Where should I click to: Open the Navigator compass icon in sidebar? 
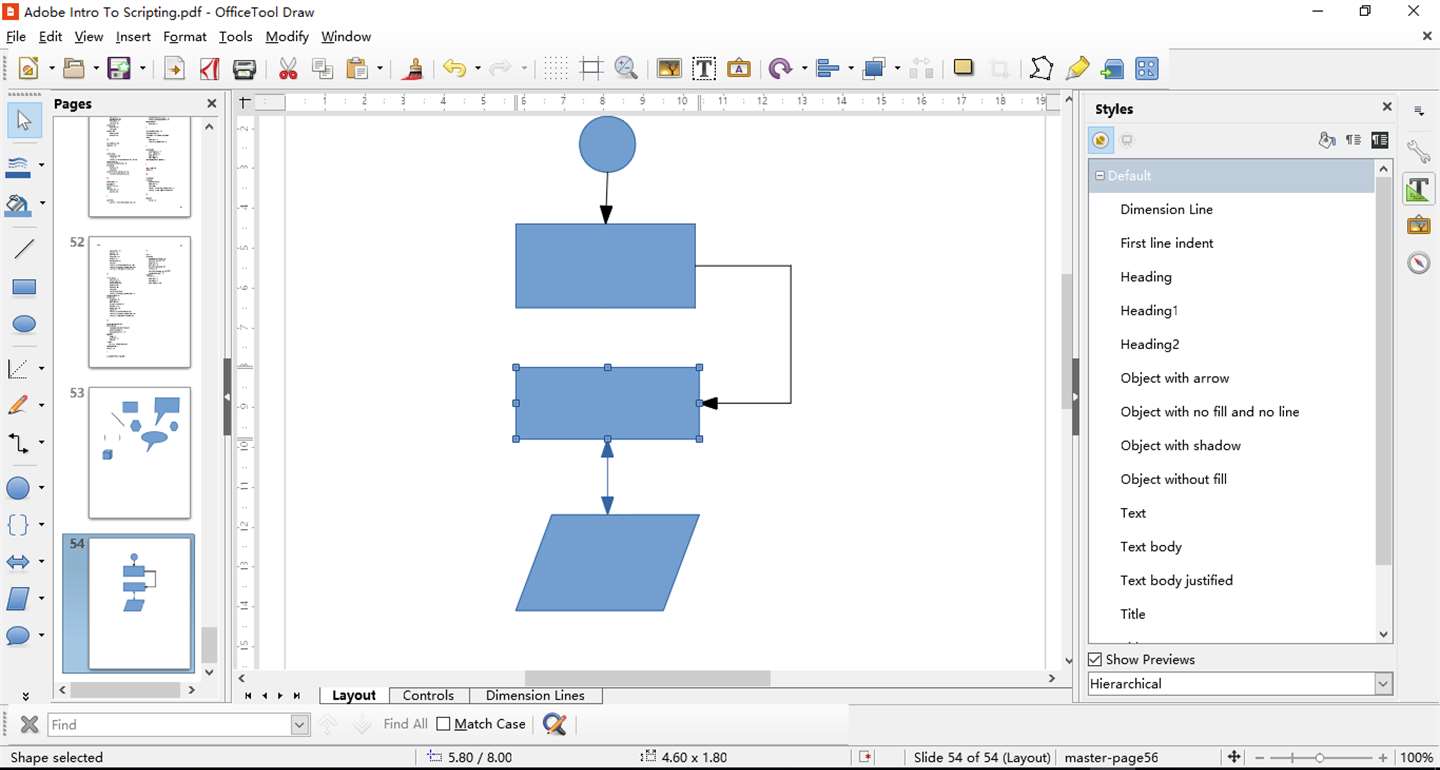coord(1419,263)
